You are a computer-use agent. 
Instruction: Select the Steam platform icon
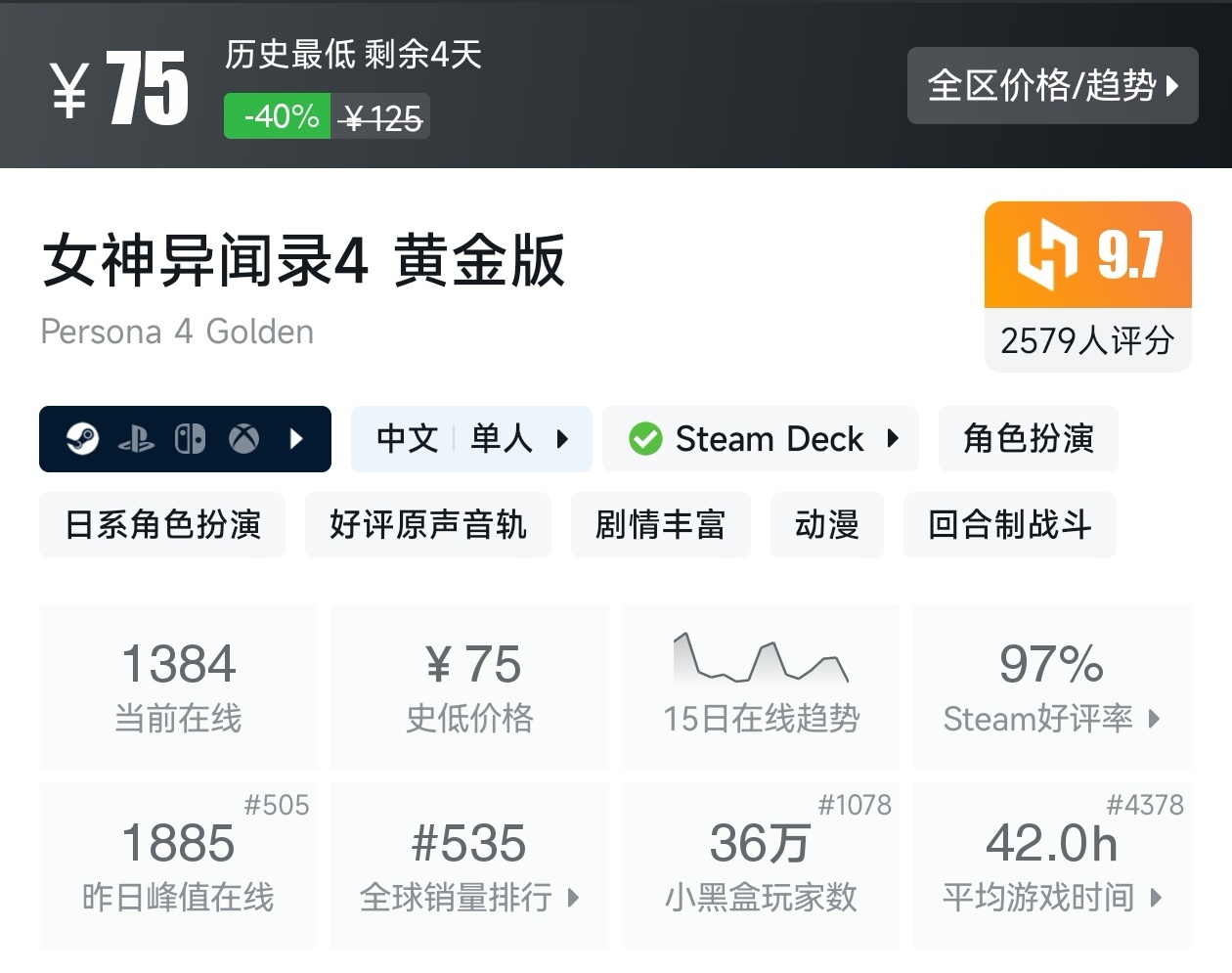(x=82, y=439)
